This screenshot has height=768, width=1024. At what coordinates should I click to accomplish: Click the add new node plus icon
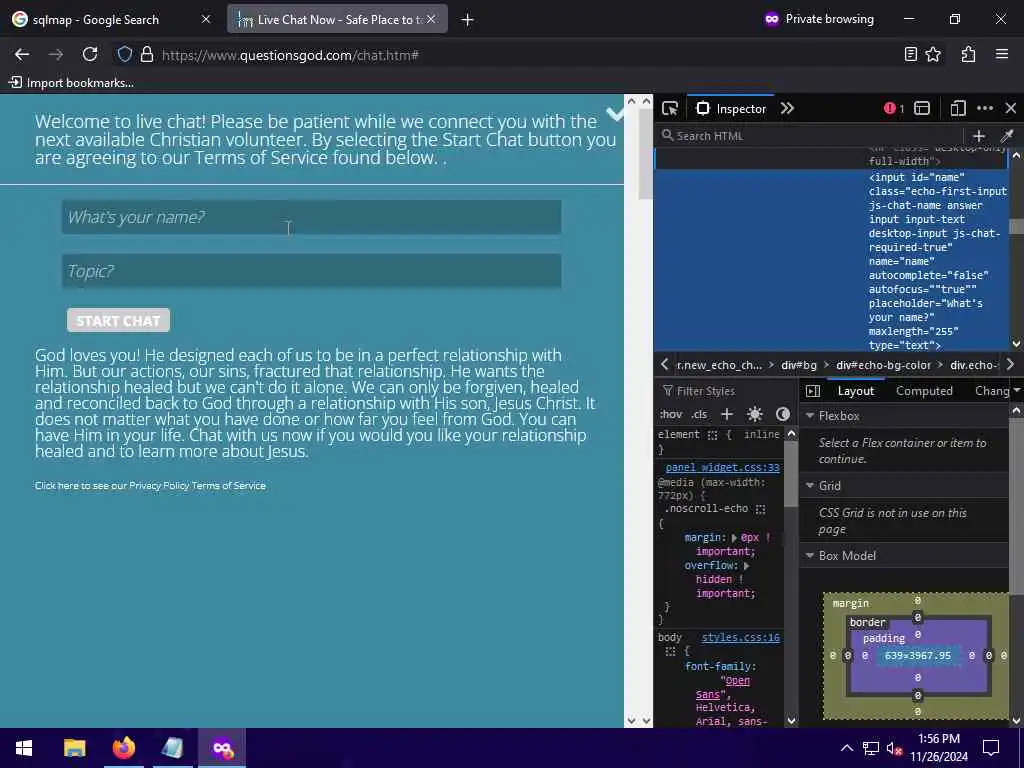click(x=978, y=136)
